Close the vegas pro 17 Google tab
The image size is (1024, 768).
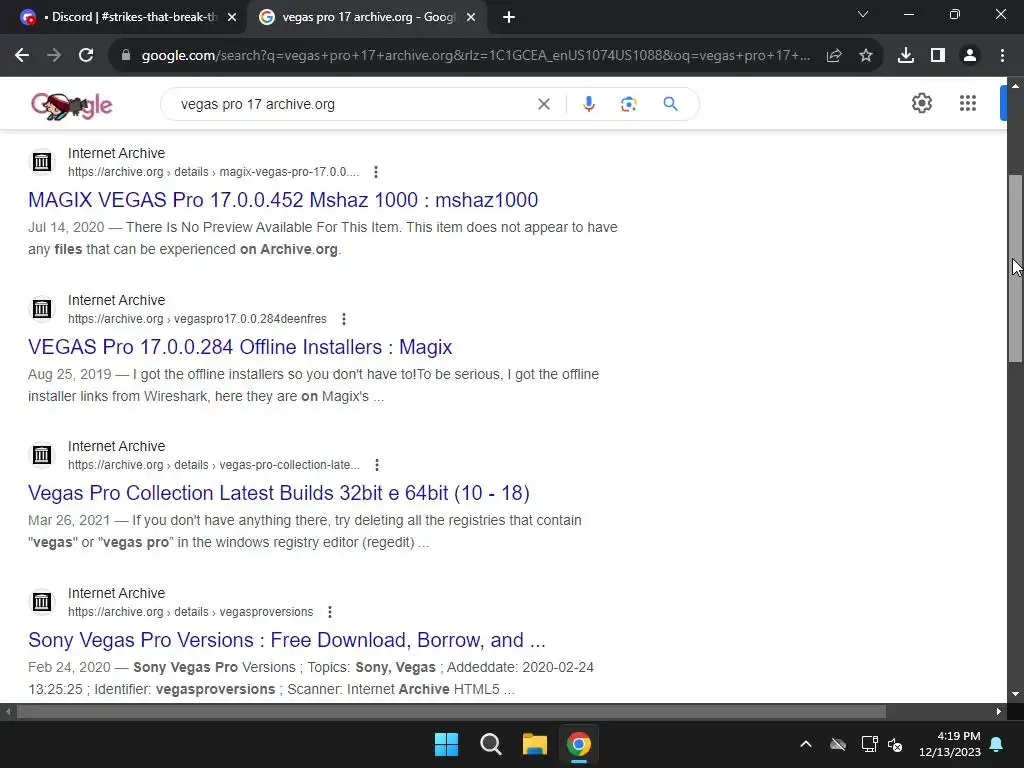(471, 18)
